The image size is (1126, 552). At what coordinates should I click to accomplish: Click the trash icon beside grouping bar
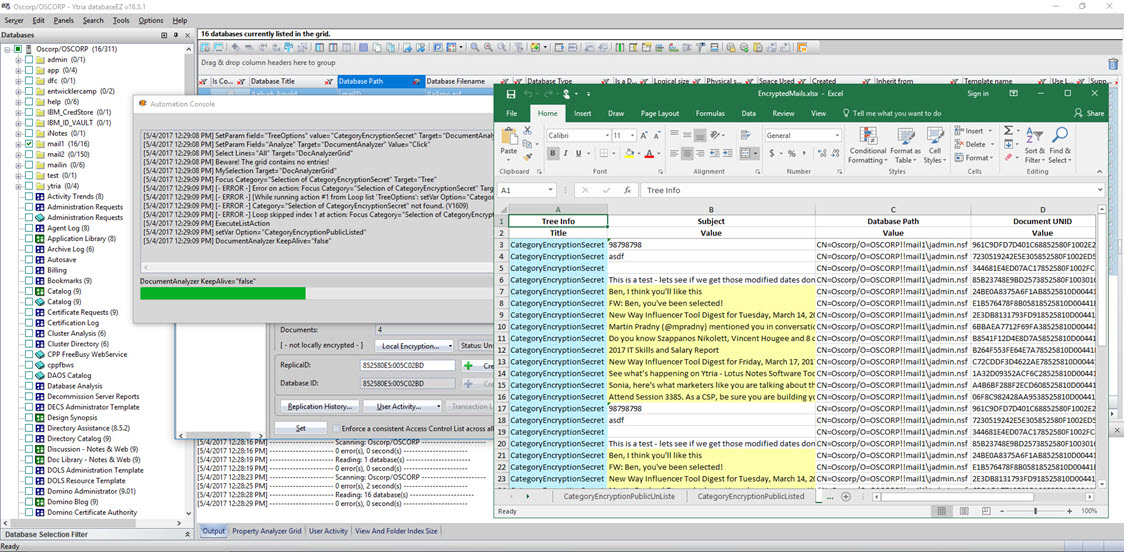coord(1112,63)
